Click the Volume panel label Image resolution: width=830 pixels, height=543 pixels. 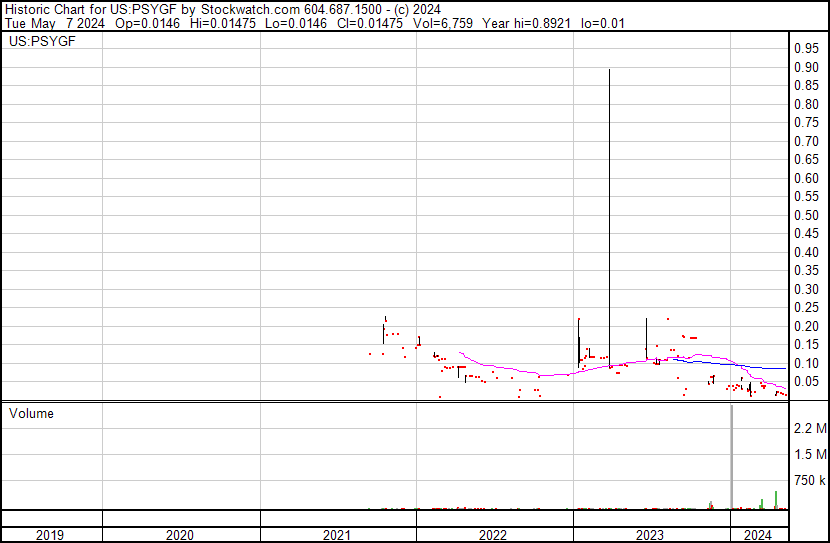[x=31, y=413]
